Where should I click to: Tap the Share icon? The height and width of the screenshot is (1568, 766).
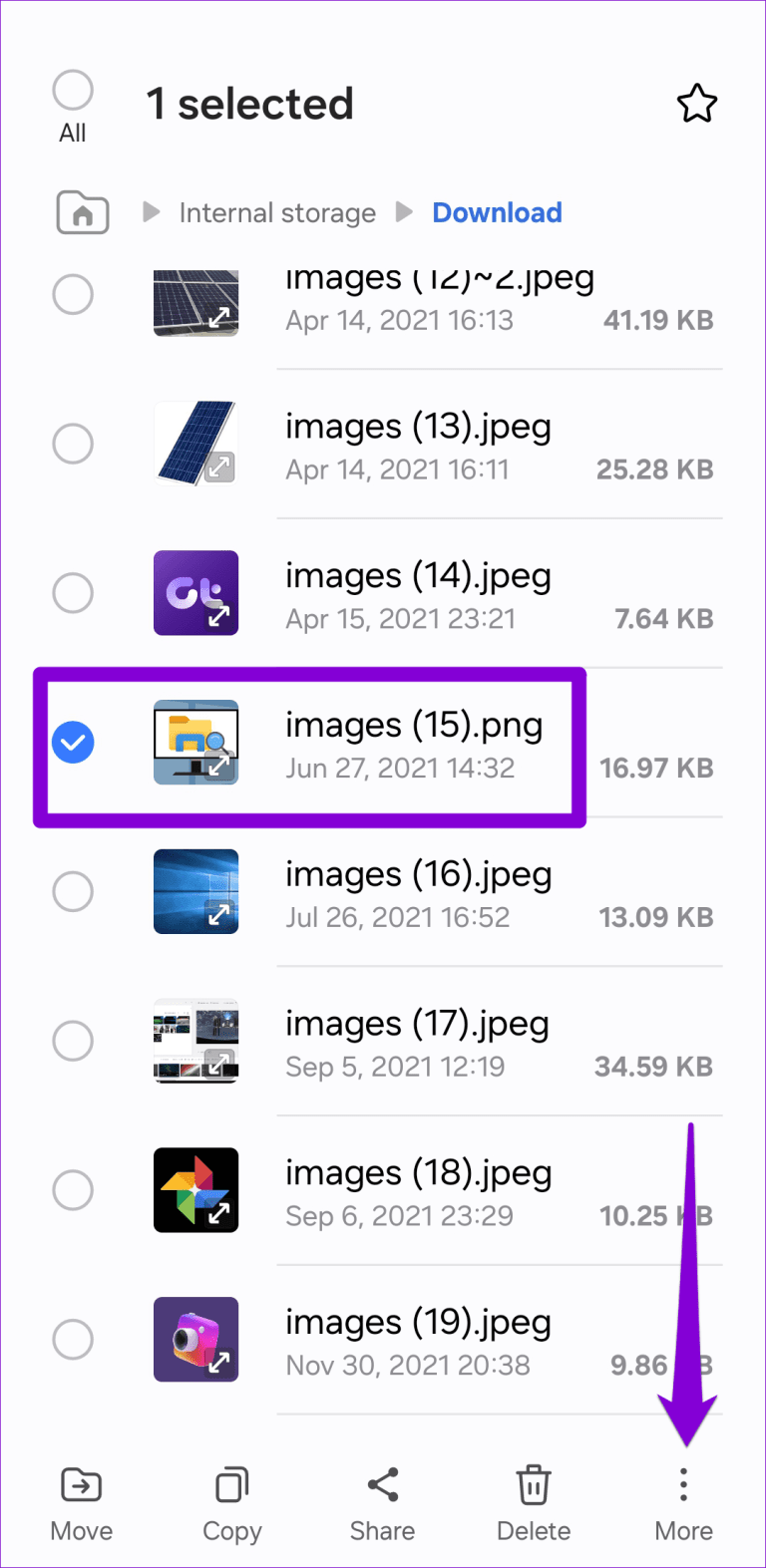pos(382,1485)
